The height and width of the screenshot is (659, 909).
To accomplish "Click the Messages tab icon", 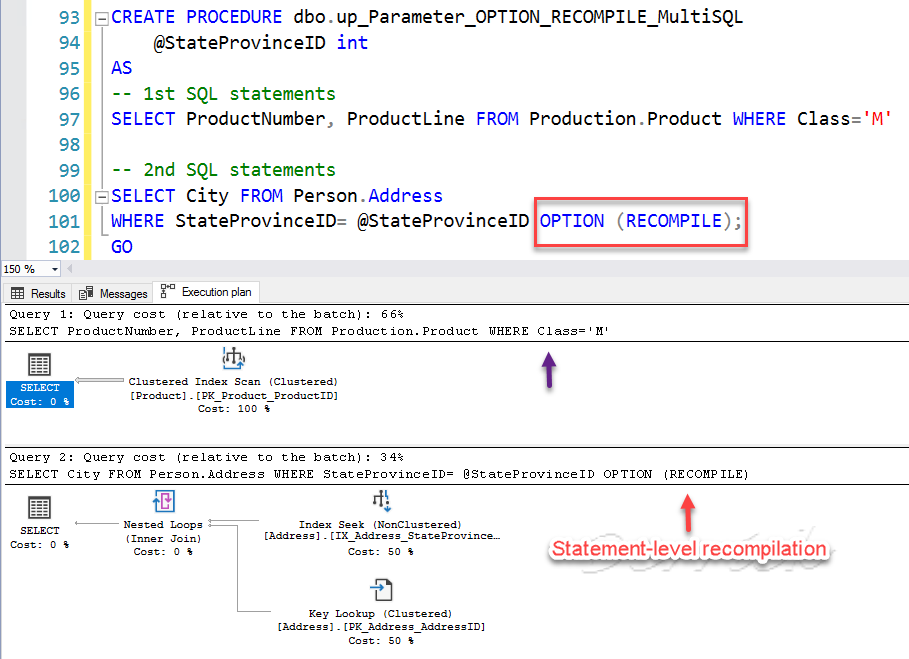I will coord(87,293).
